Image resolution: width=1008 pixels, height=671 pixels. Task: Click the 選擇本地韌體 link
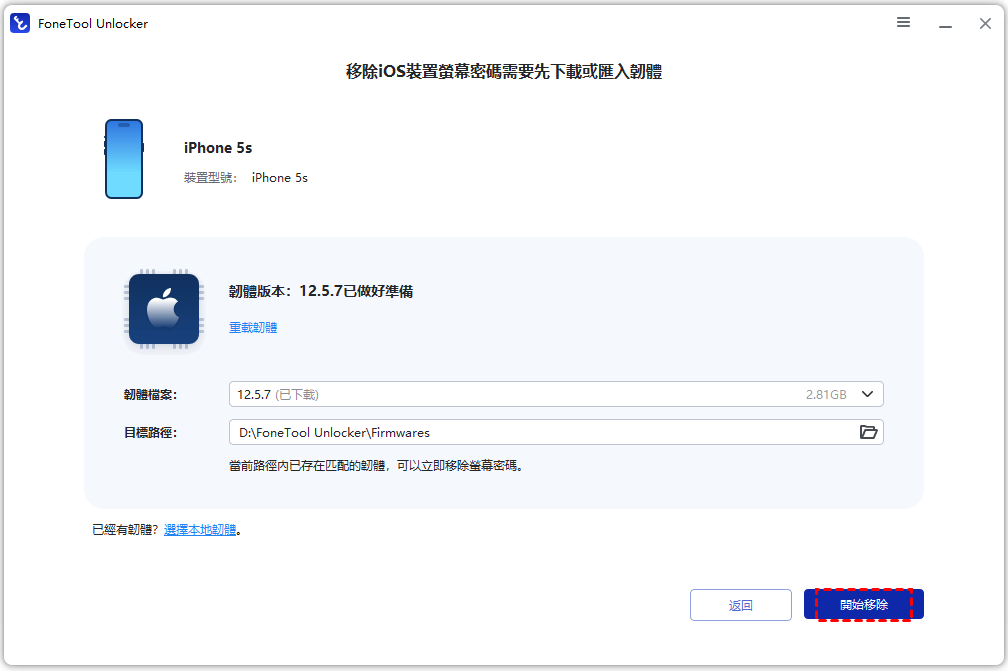[x=200, y=530]
